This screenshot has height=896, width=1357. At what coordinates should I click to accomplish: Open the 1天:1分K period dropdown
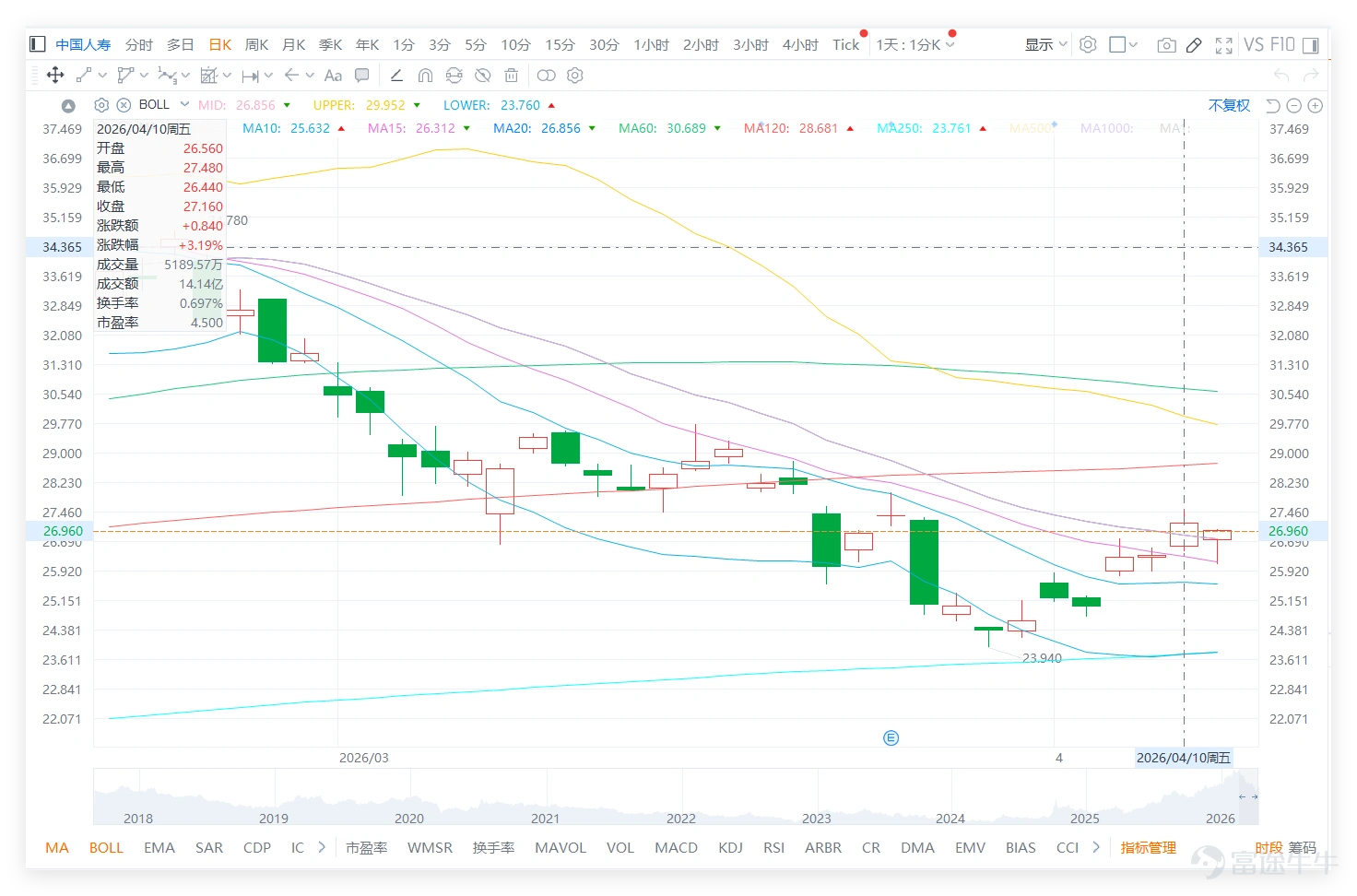pos(915,44)
